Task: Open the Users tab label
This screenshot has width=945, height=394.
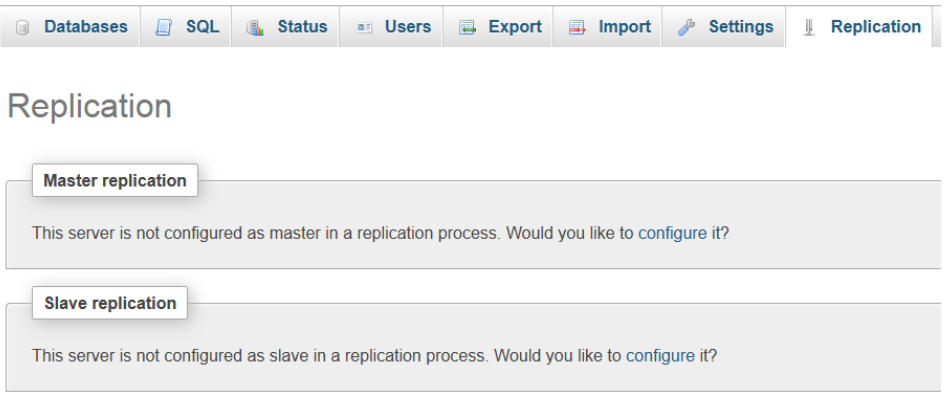Action: click(408, 27)
